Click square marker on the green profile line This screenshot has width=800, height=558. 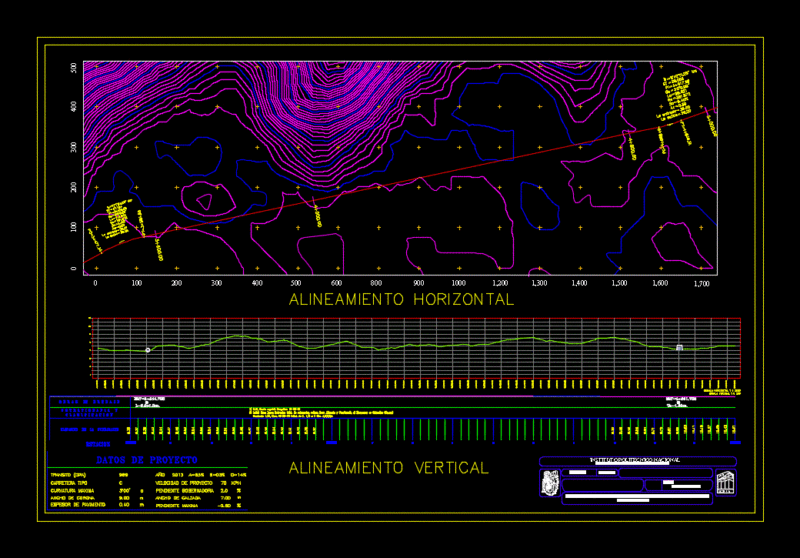pyautogui.click(x=679, y=348)
